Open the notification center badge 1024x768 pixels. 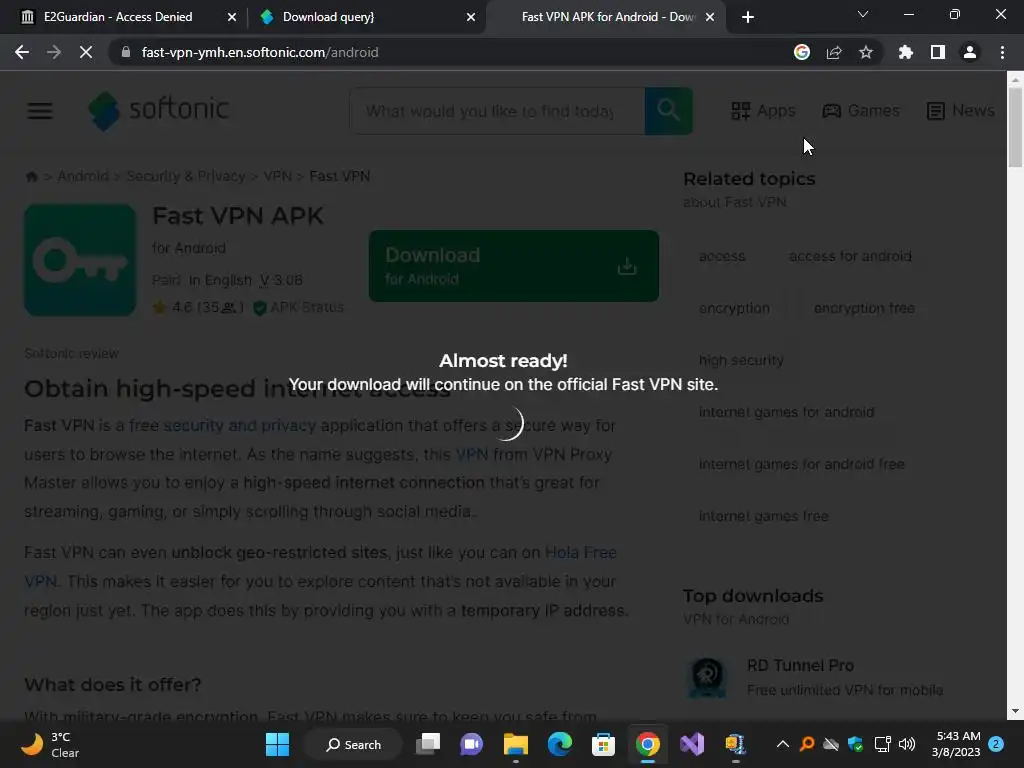[996, 744]
